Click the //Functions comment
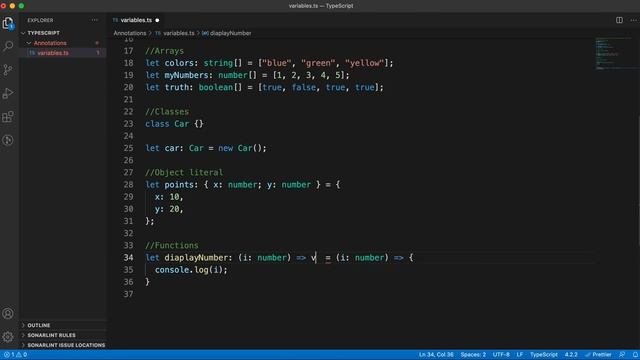The height and width of the screenshot is (360, 640). point(172,245)
